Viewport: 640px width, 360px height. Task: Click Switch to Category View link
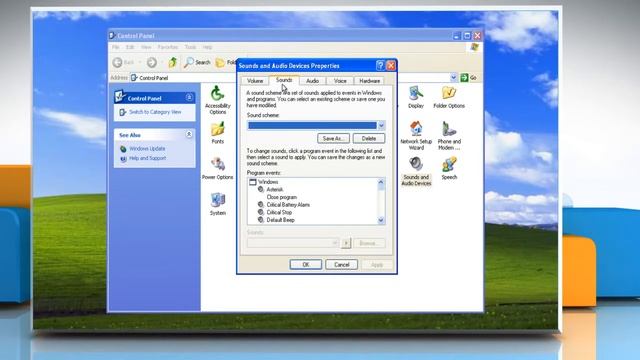[155, 112]
